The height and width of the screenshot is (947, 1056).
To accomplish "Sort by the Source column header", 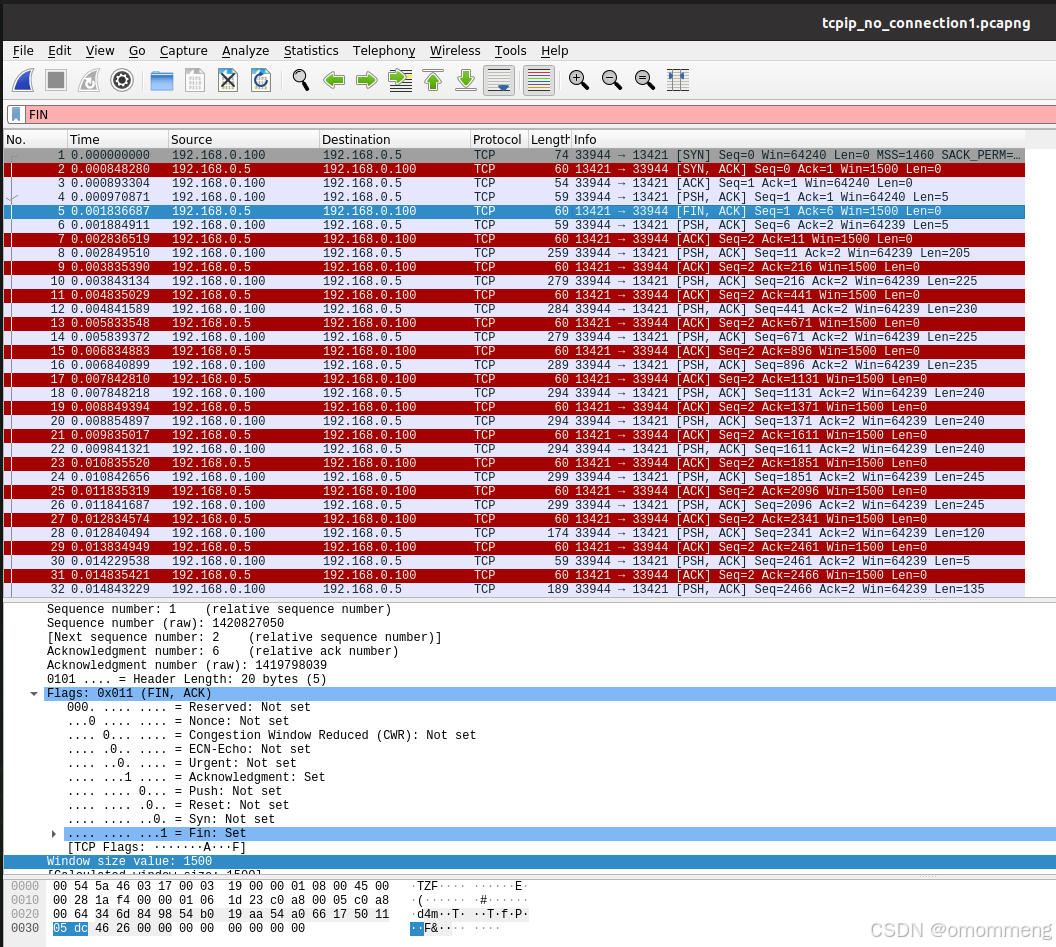I will 243,139.
